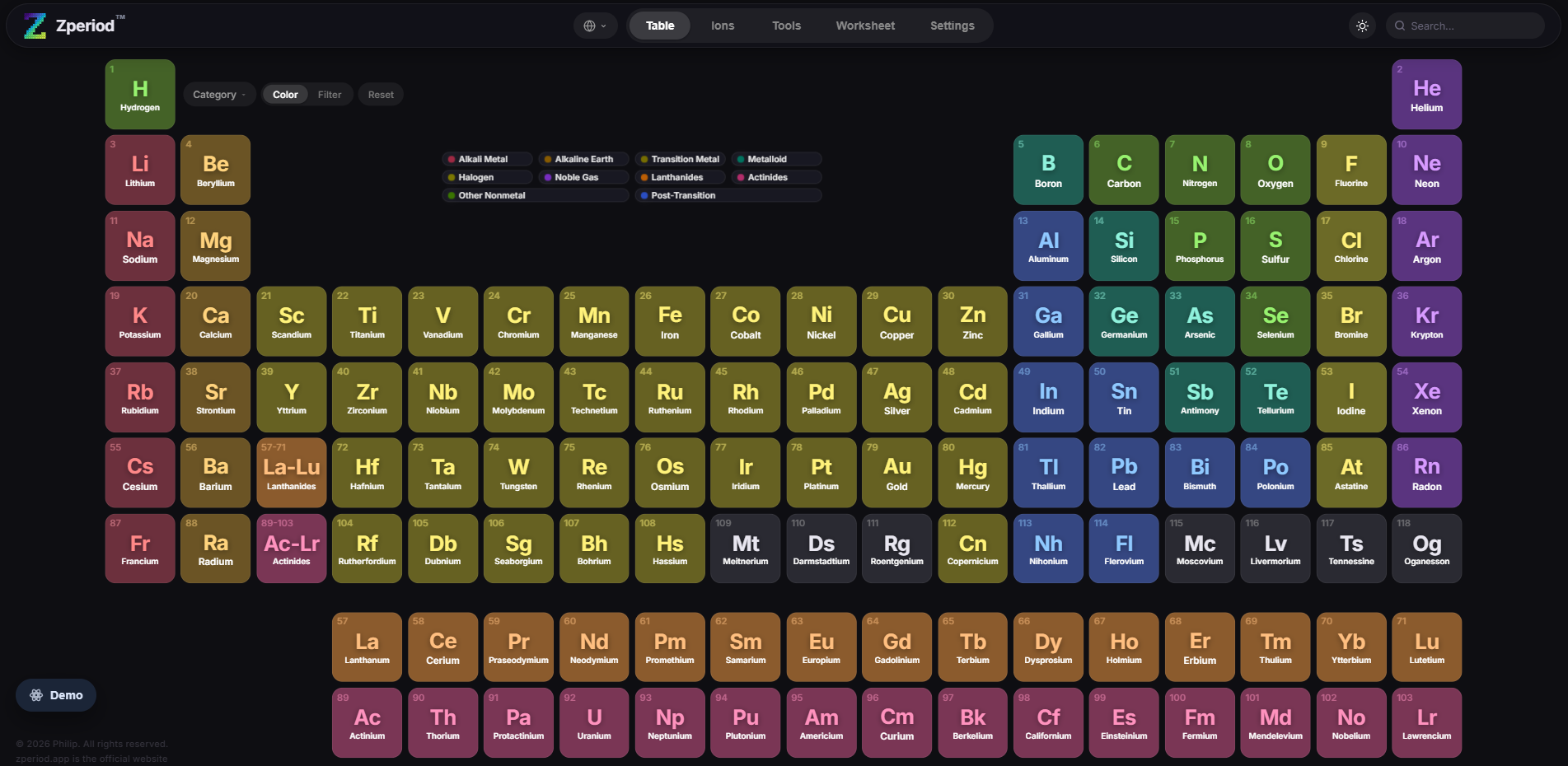
Task: Open the Ions tab
Action: pyautogui.click(x=723, y=26)
